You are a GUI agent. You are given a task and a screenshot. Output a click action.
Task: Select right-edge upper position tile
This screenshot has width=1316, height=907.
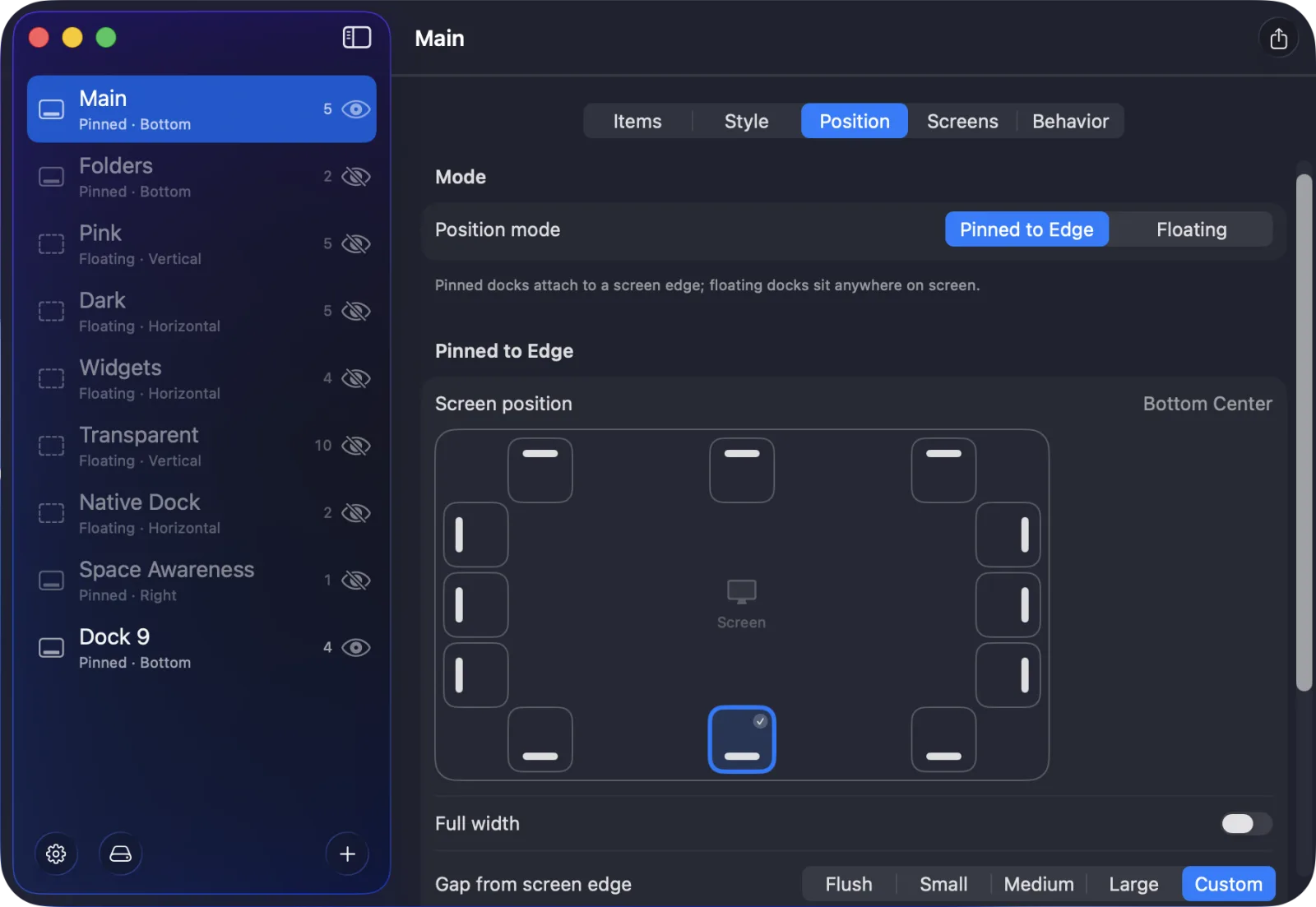(1008, 534)
